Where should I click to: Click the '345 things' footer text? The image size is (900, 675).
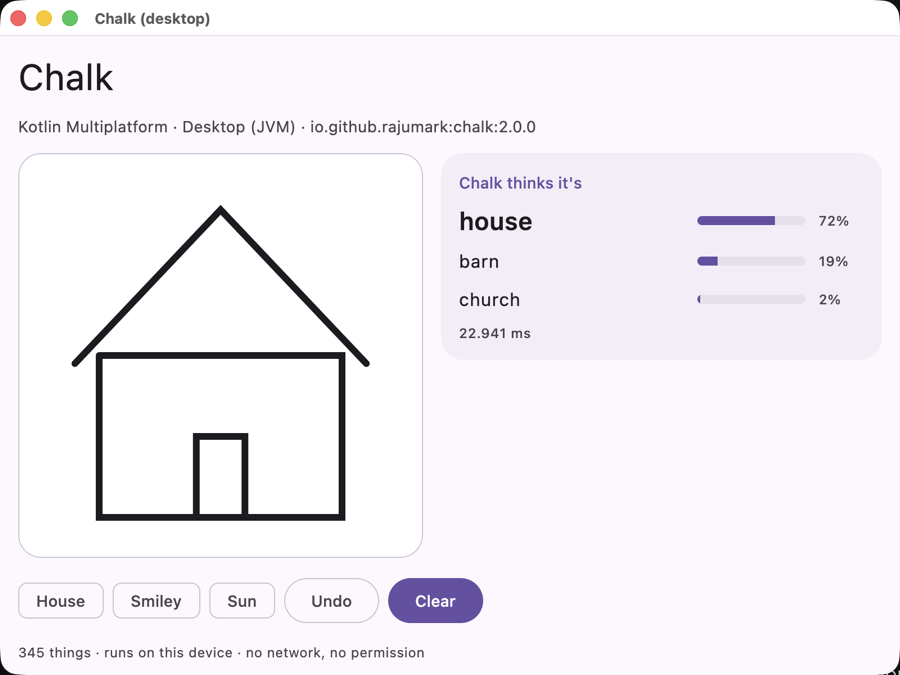pyautogui.click(x=55, y=653)
